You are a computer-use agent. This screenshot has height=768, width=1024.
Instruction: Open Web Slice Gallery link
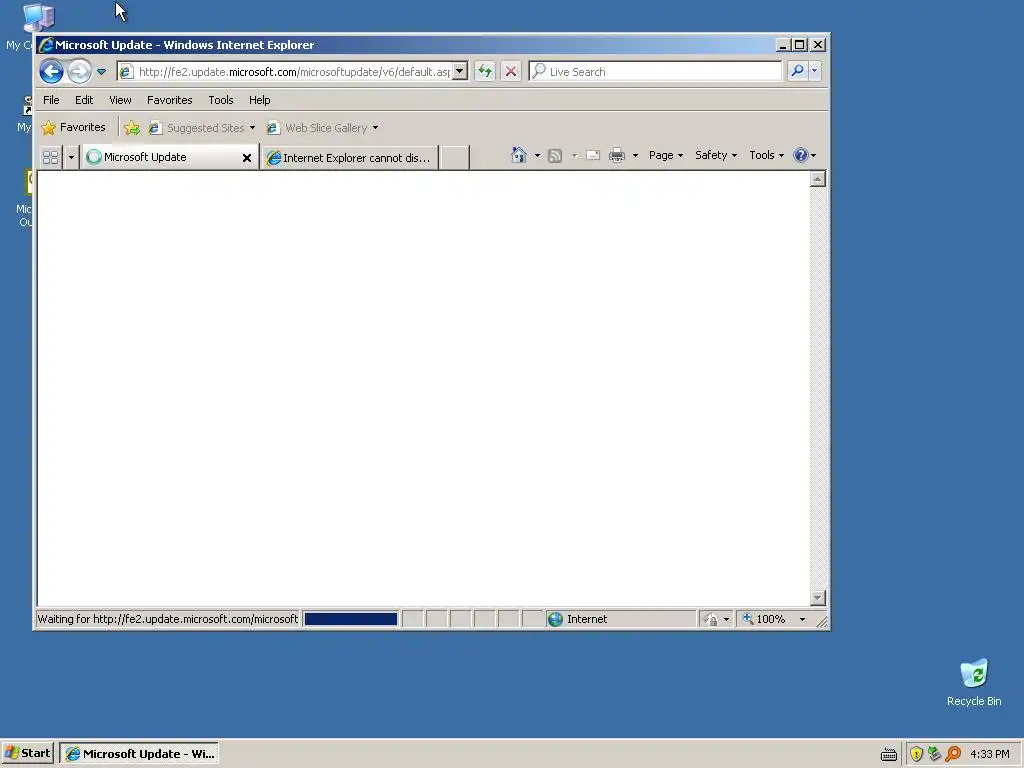pos(322,128)
